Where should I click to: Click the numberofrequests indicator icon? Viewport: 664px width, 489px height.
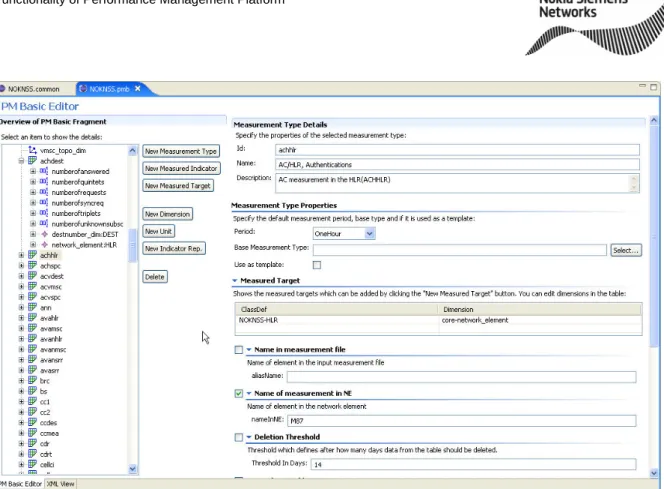click(x=44, y=192)
